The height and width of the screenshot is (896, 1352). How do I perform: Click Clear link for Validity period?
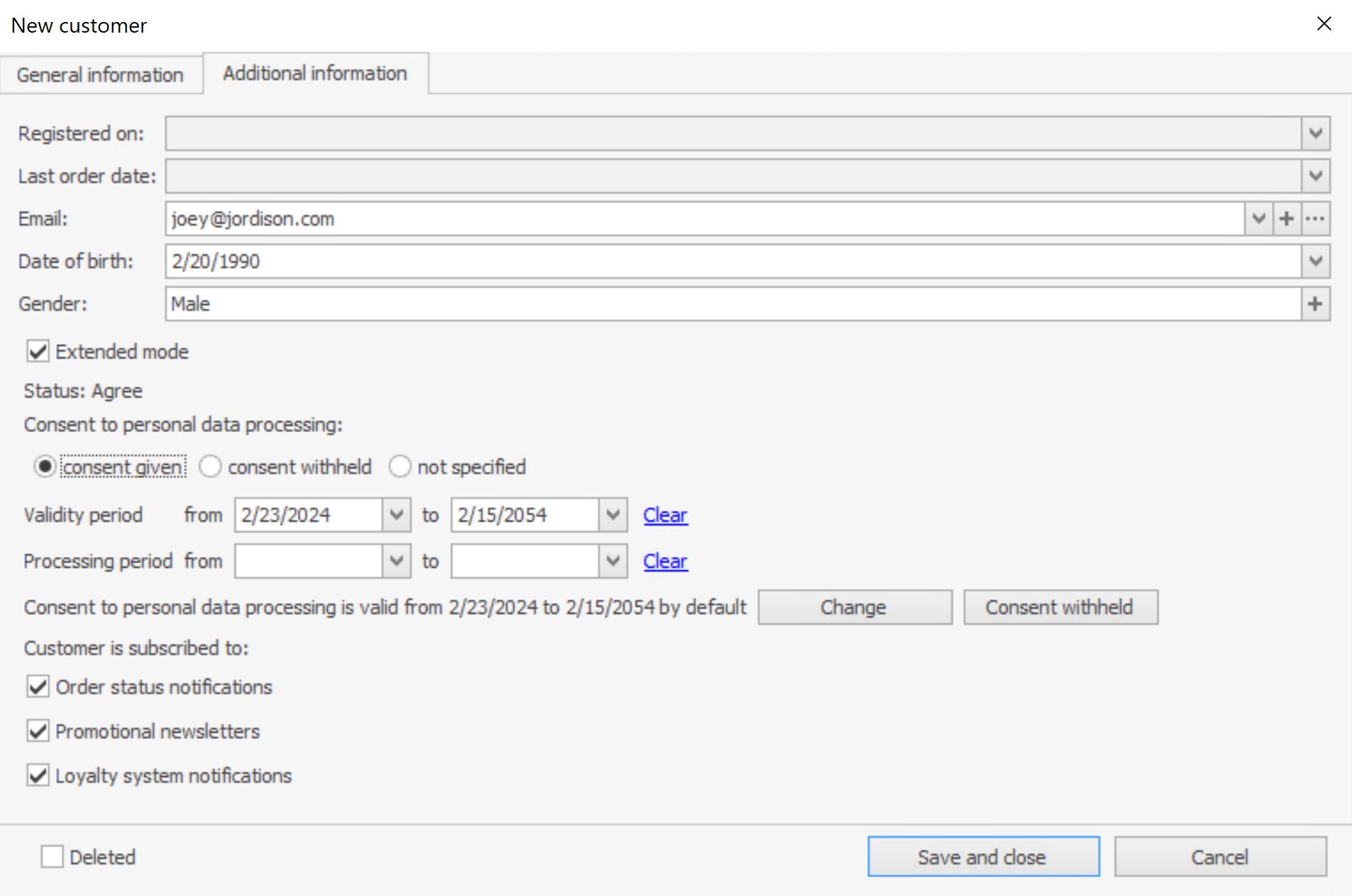coord(665,515)
